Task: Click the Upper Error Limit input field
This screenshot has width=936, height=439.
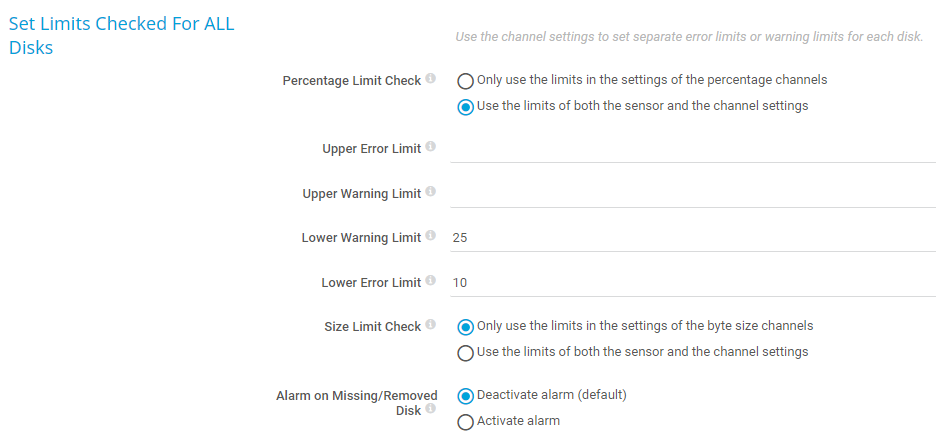Action: pyautogui.click(x=692, y=149)
